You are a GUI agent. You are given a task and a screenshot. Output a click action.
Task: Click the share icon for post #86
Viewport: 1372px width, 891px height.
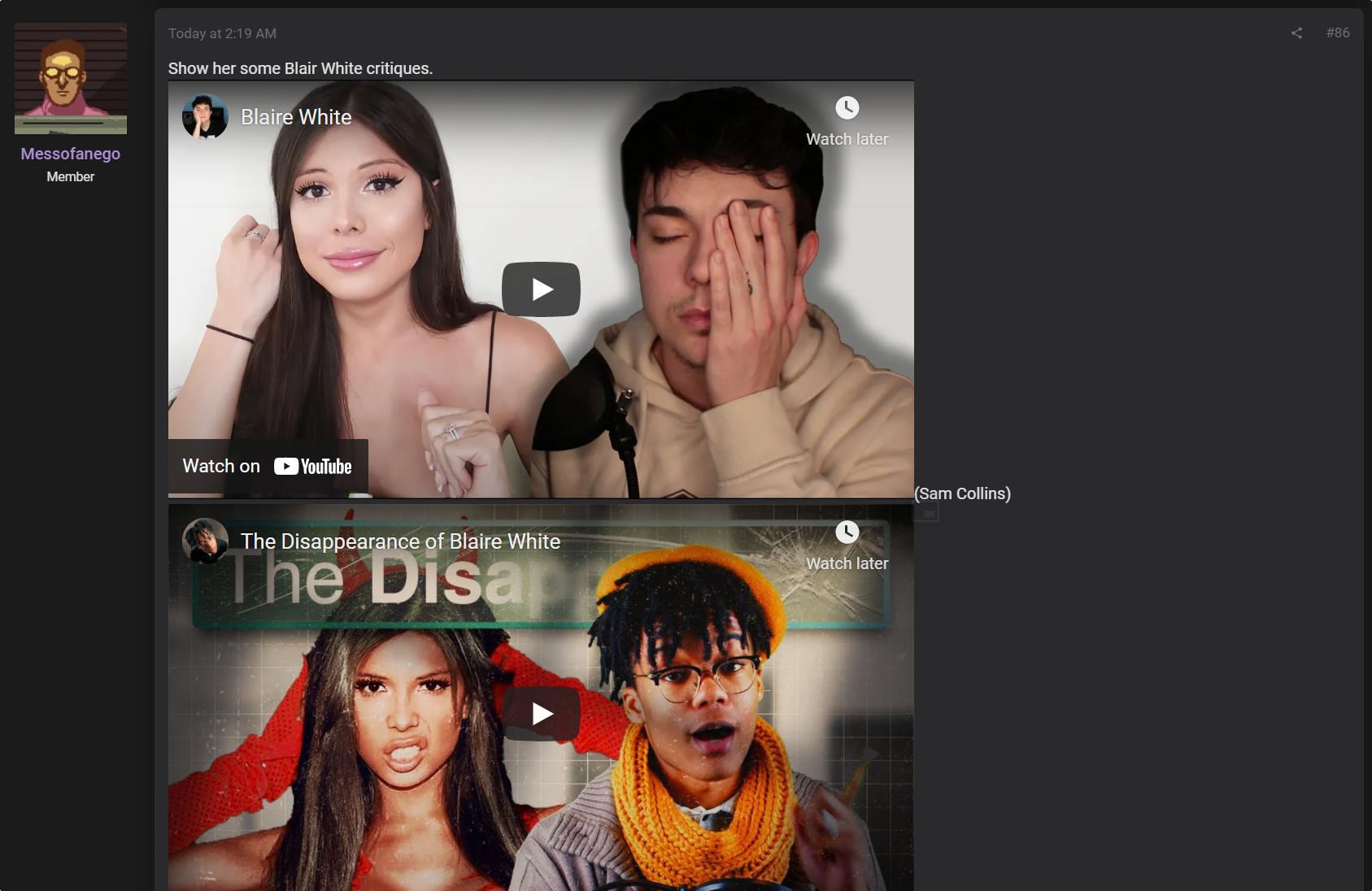click(1296, 33)
